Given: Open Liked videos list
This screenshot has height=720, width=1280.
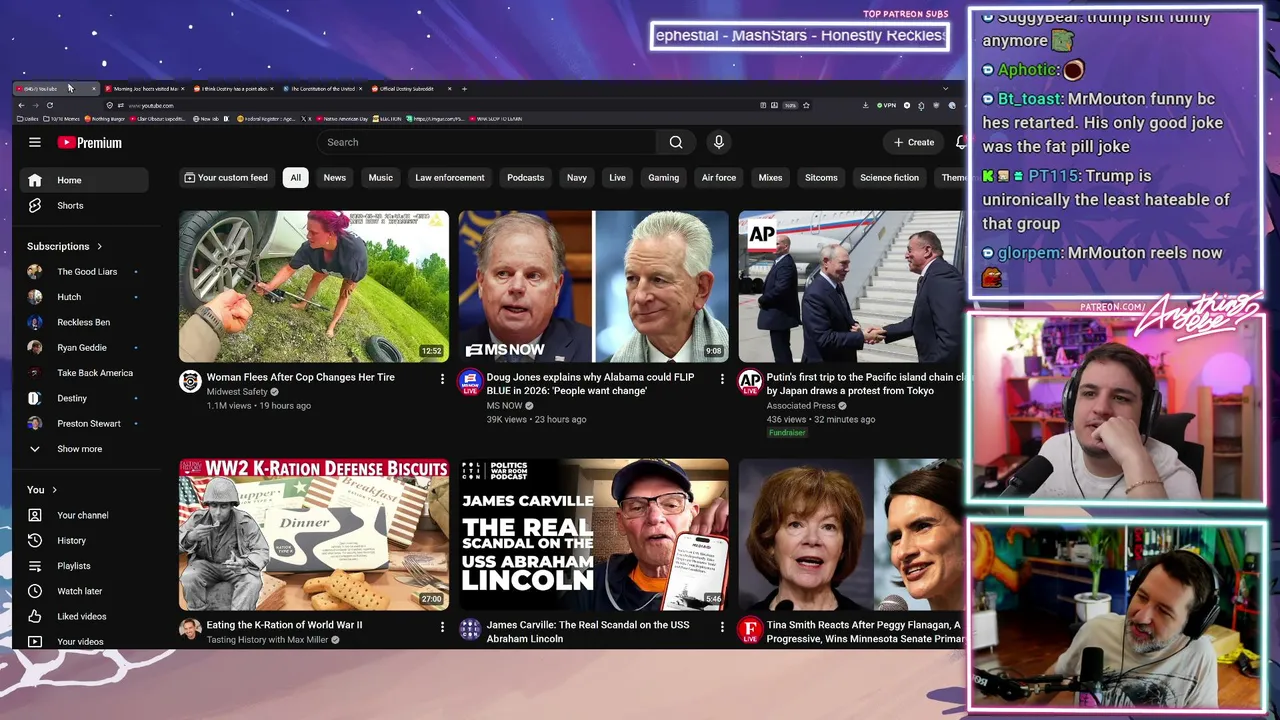Looking at the screenshot, I should pos(84,616).
